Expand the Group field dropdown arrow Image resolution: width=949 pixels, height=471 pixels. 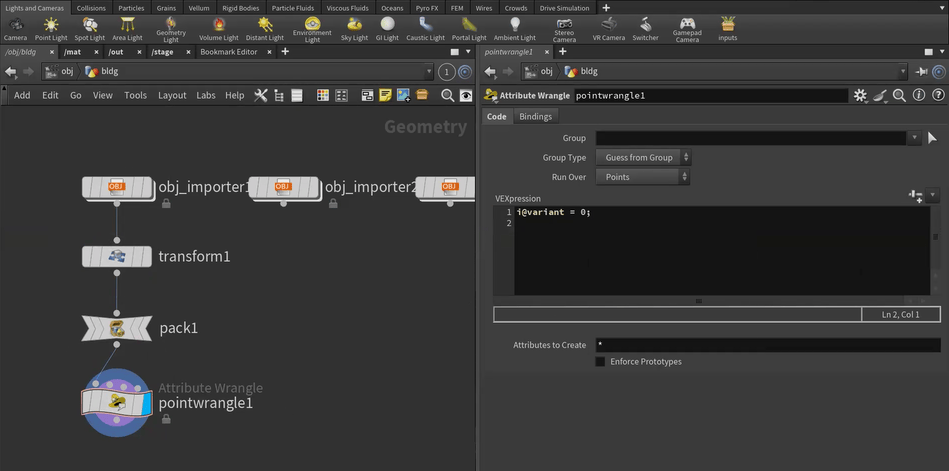pos(913,138)
